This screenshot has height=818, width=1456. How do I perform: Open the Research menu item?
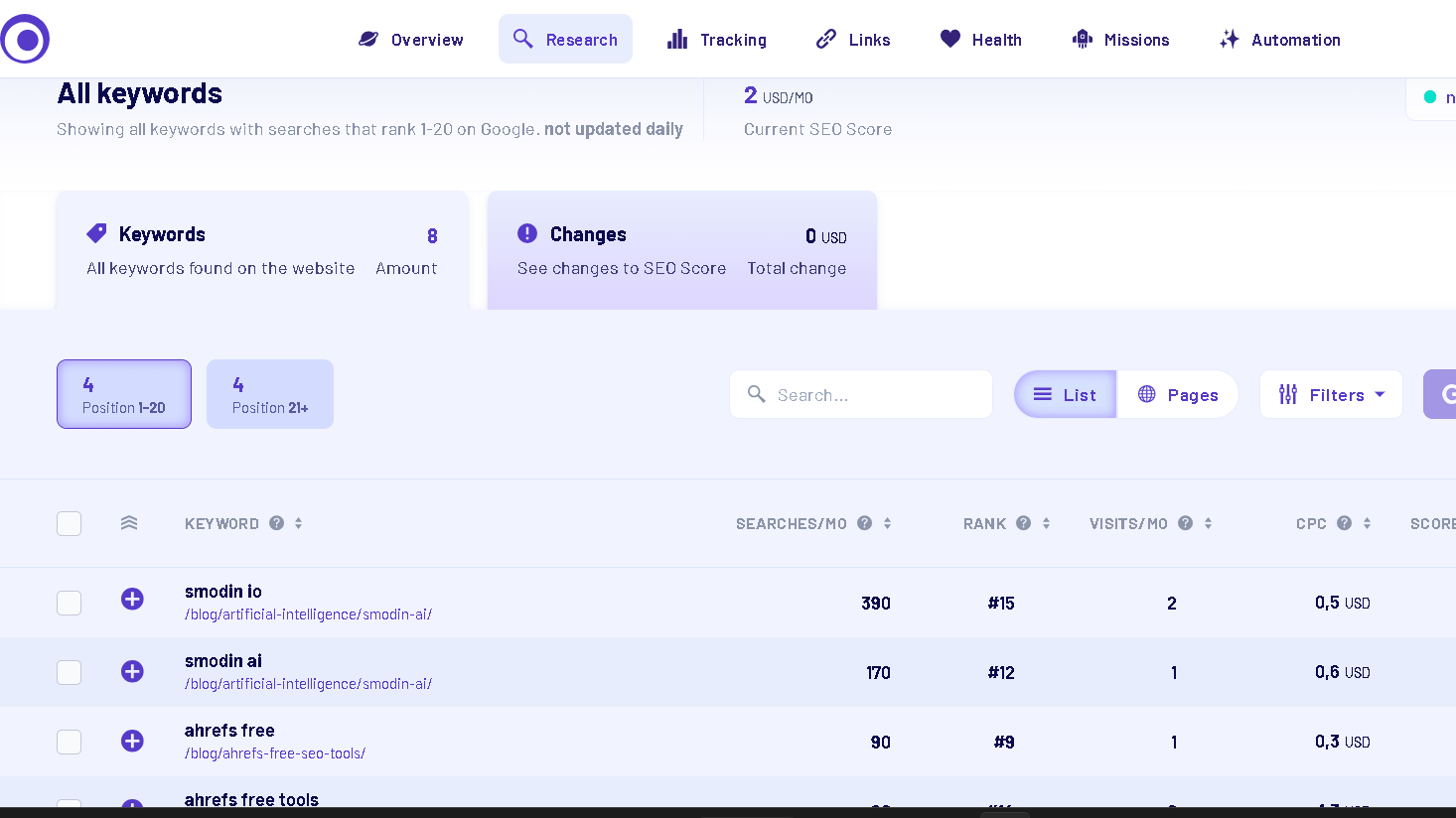(x=565, y=40)
